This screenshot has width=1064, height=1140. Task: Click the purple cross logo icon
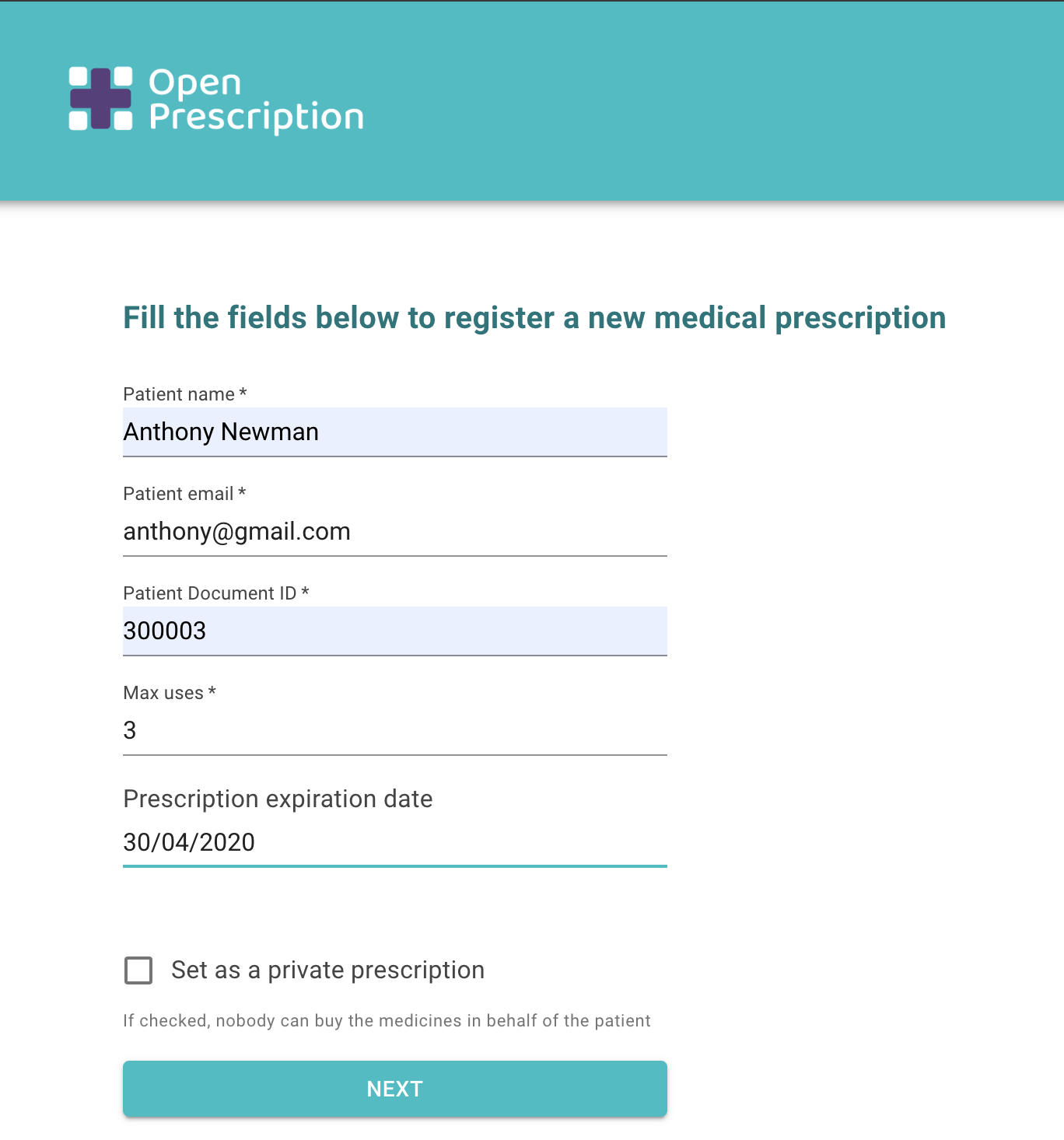tap(100, 99)
